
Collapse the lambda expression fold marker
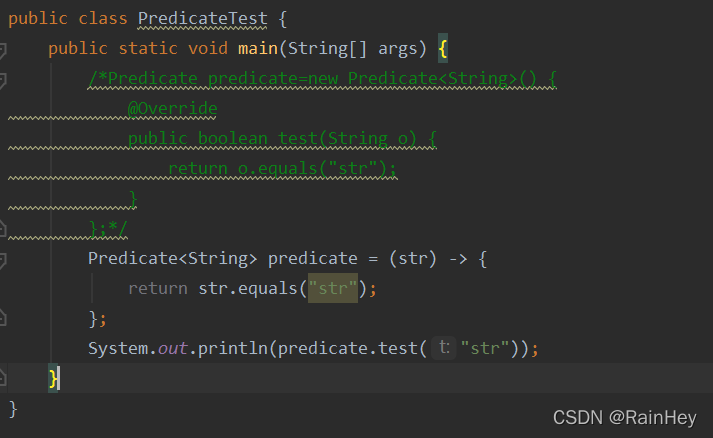2,261
